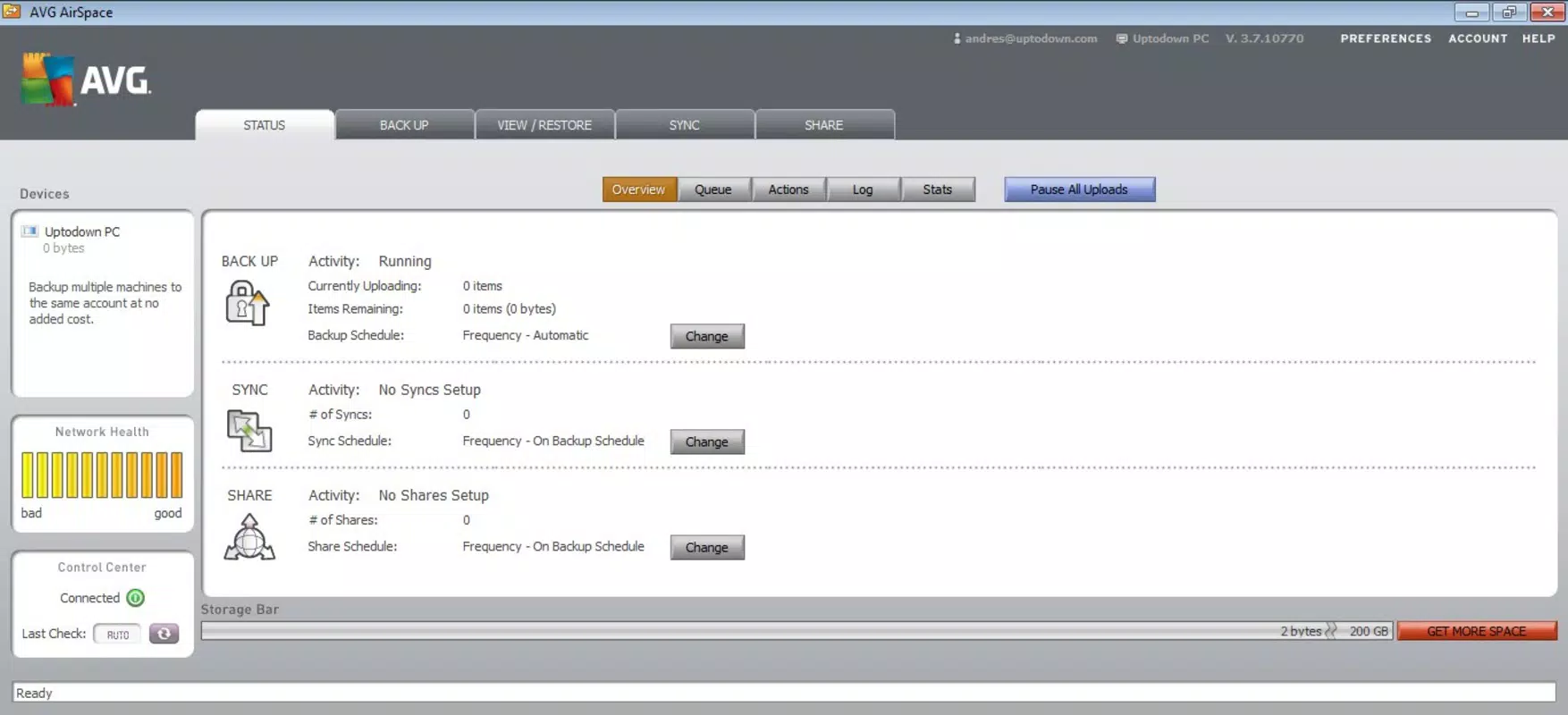Click Pause All Uploads button
Viewport: 1568px width, 715px height.
pyautogui.click(x=1079, y=189)
